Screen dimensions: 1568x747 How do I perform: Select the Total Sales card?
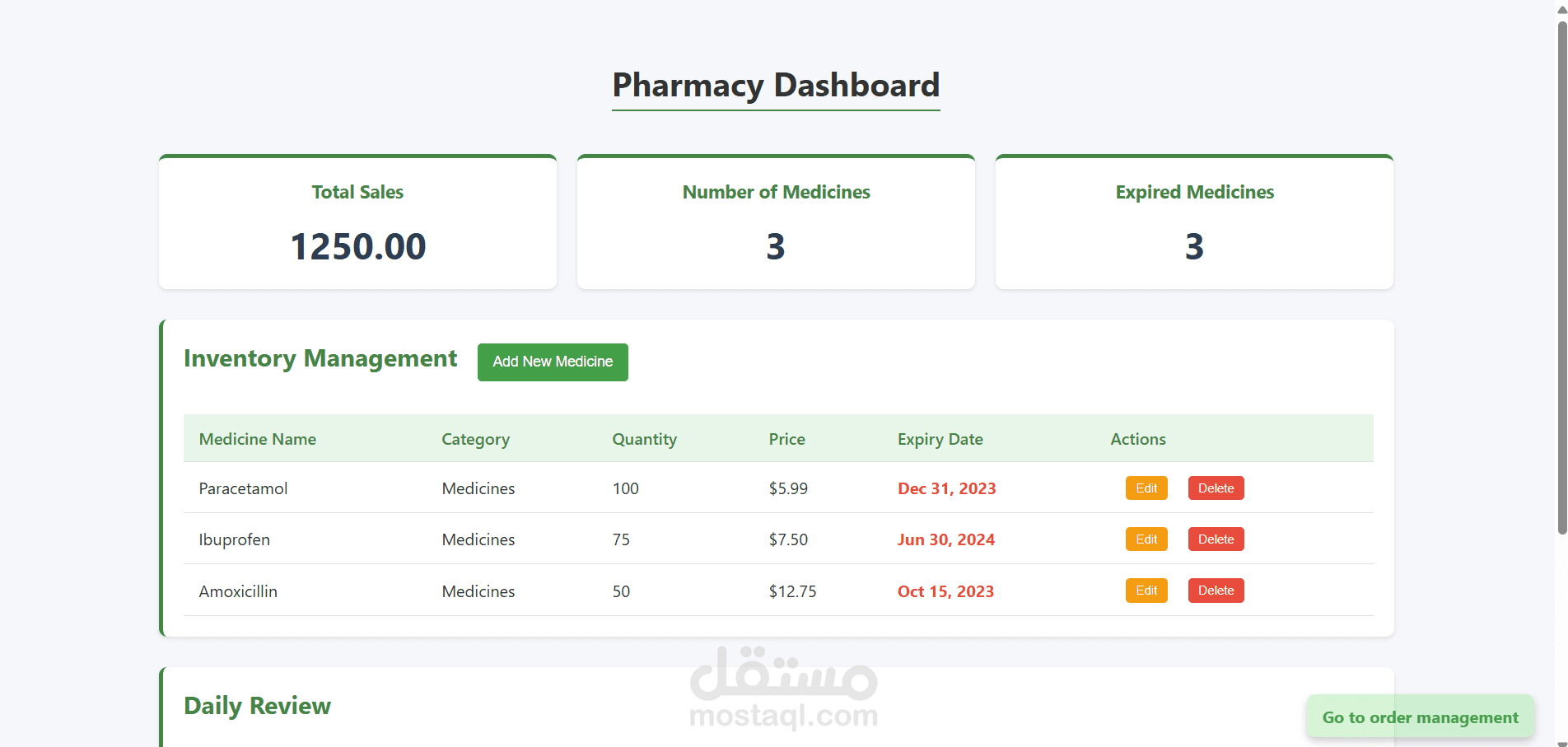click(357, 222)
